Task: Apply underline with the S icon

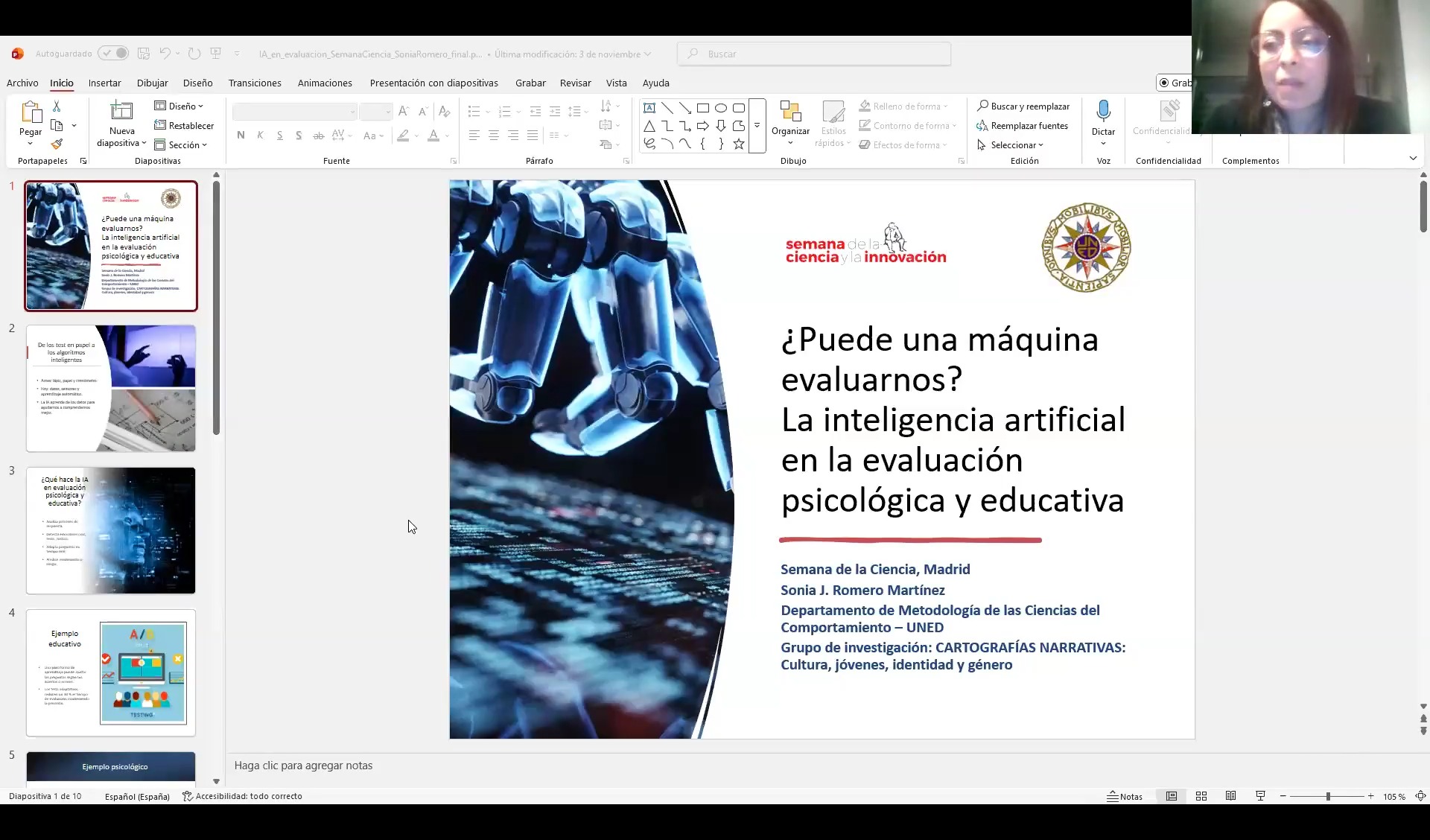Action: pyautogui.click(x=279, y=135)
